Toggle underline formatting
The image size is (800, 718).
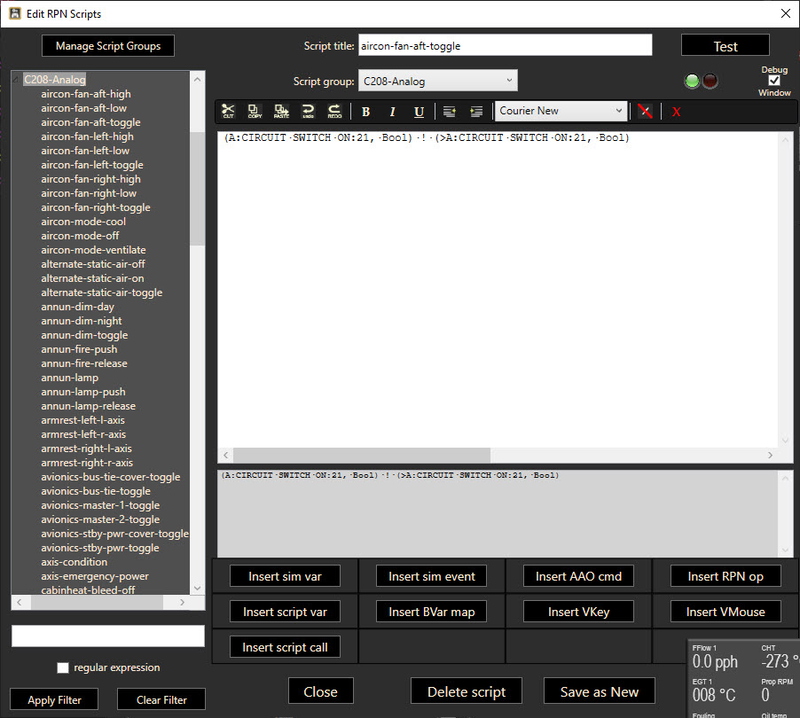419,111
